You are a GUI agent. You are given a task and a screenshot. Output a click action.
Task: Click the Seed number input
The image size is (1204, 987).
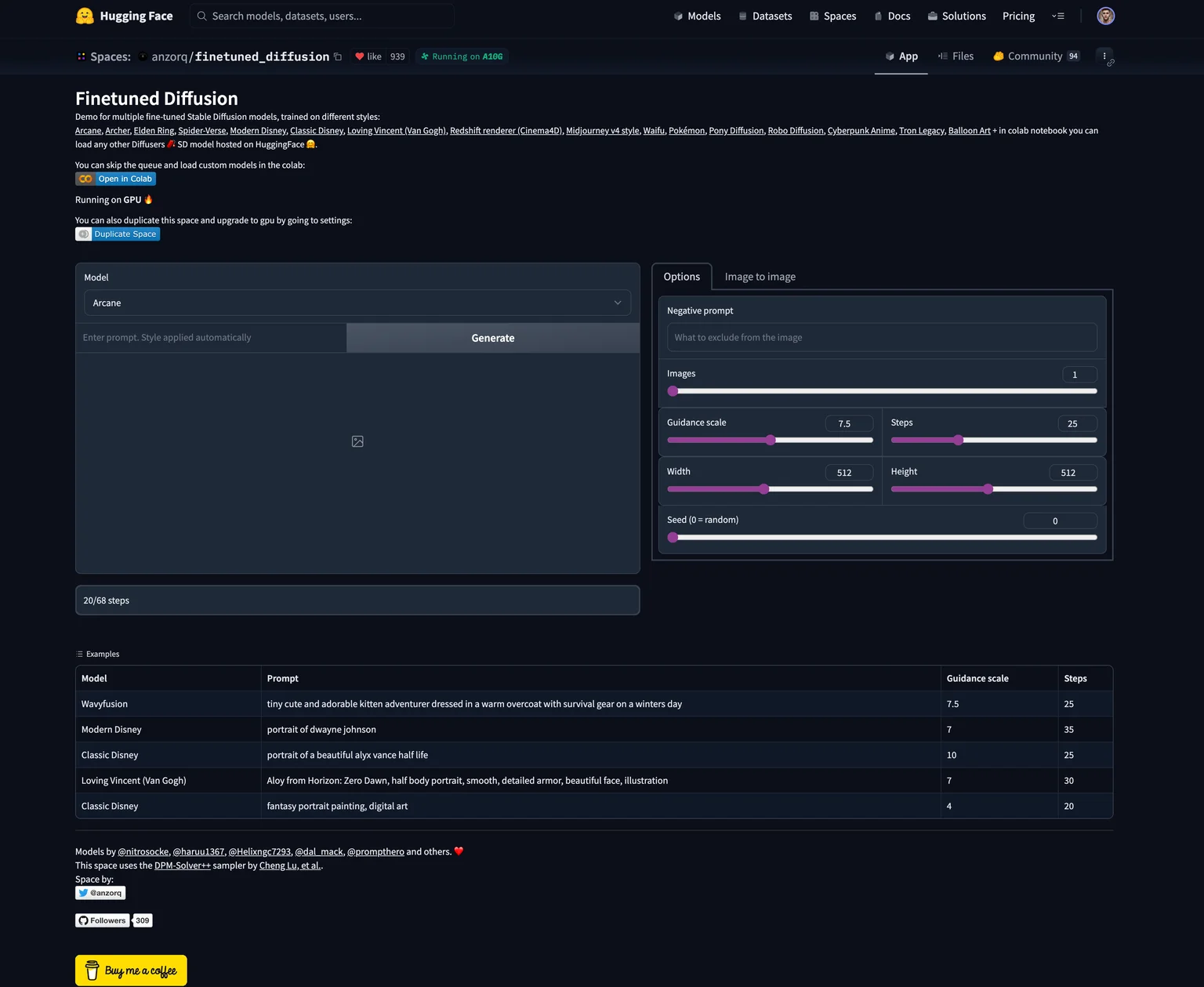click(x=1060, y=521)
